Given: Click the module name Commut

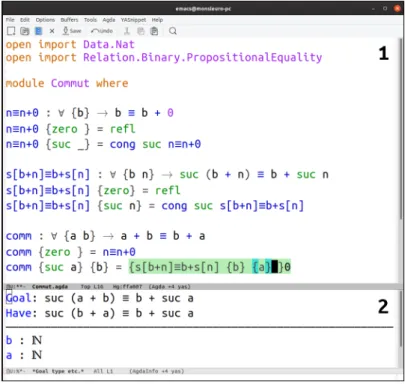Looking at the screenshot, I should 70,83.
